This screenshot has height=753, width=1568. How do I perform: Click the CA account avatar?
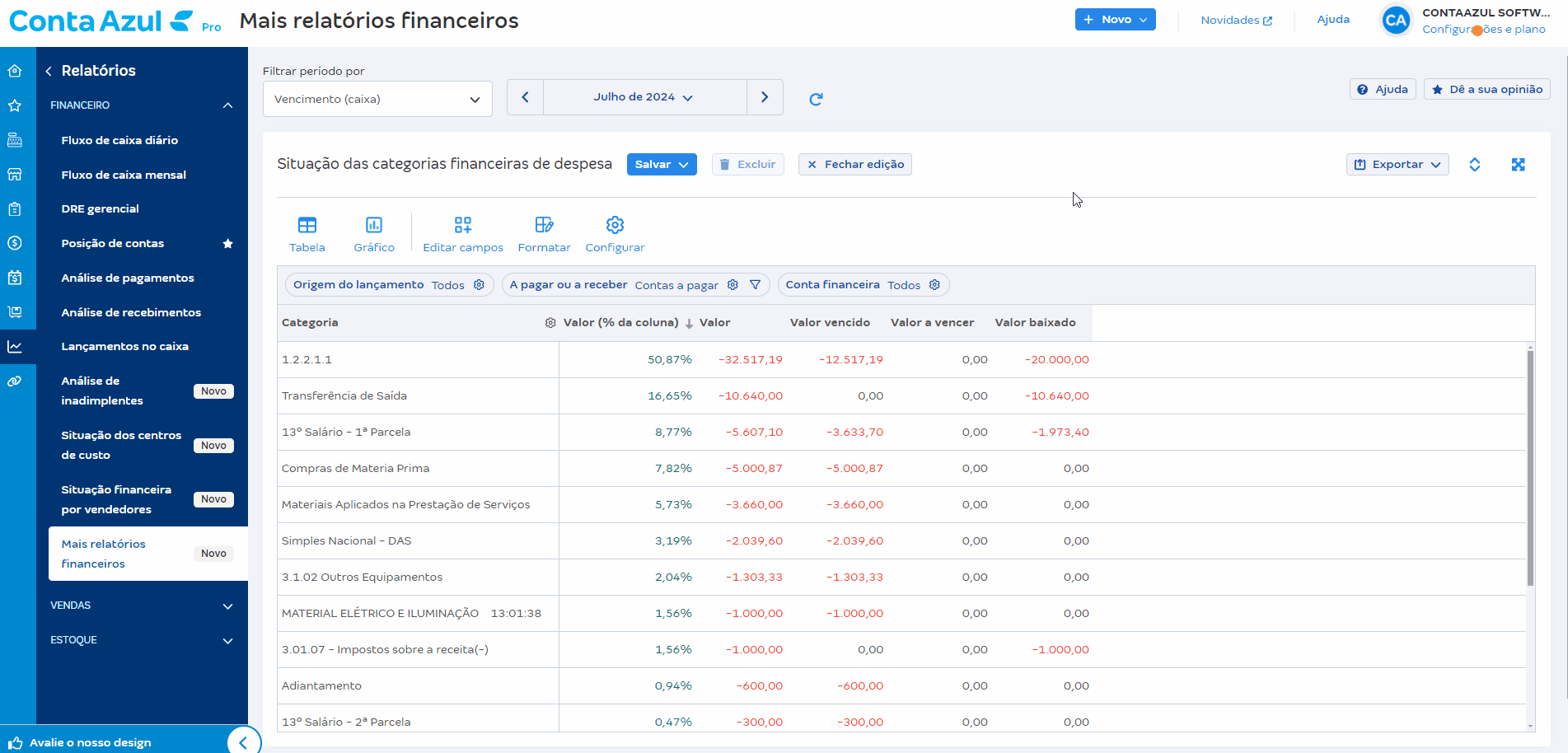pos(1396,21)
